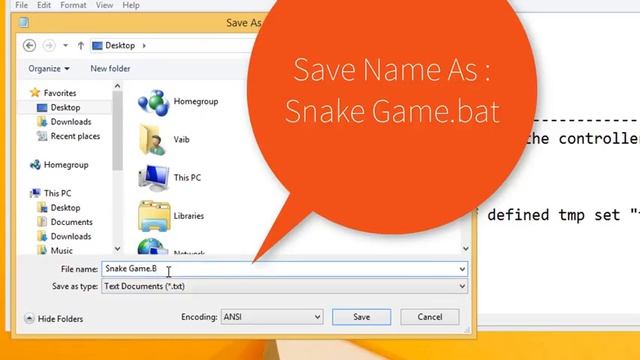Click the Homegroup sidebar icon

[x=35, y=164]
